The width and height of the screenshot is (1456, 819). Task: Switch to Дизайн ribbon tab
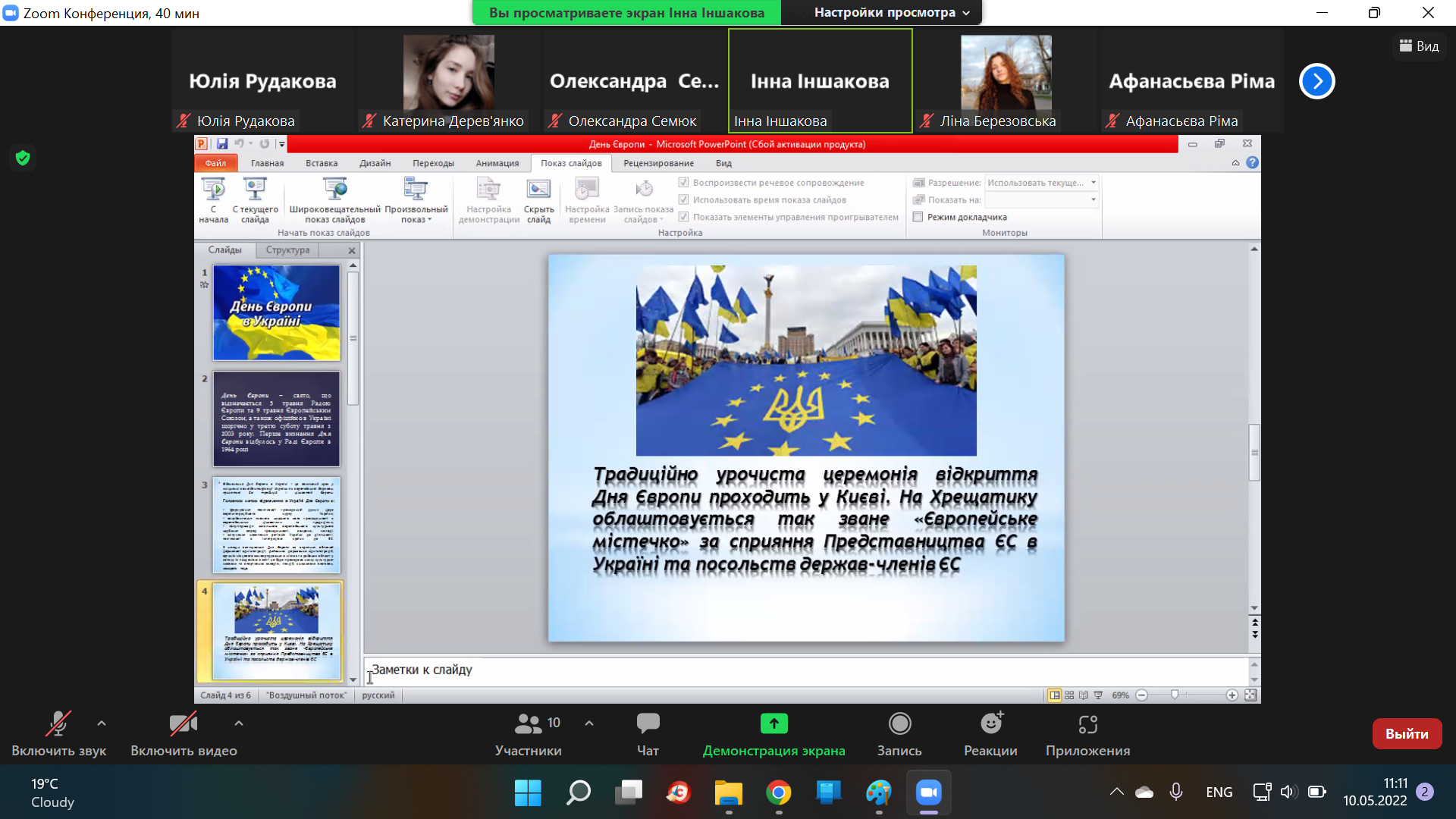tap(375, 163)
